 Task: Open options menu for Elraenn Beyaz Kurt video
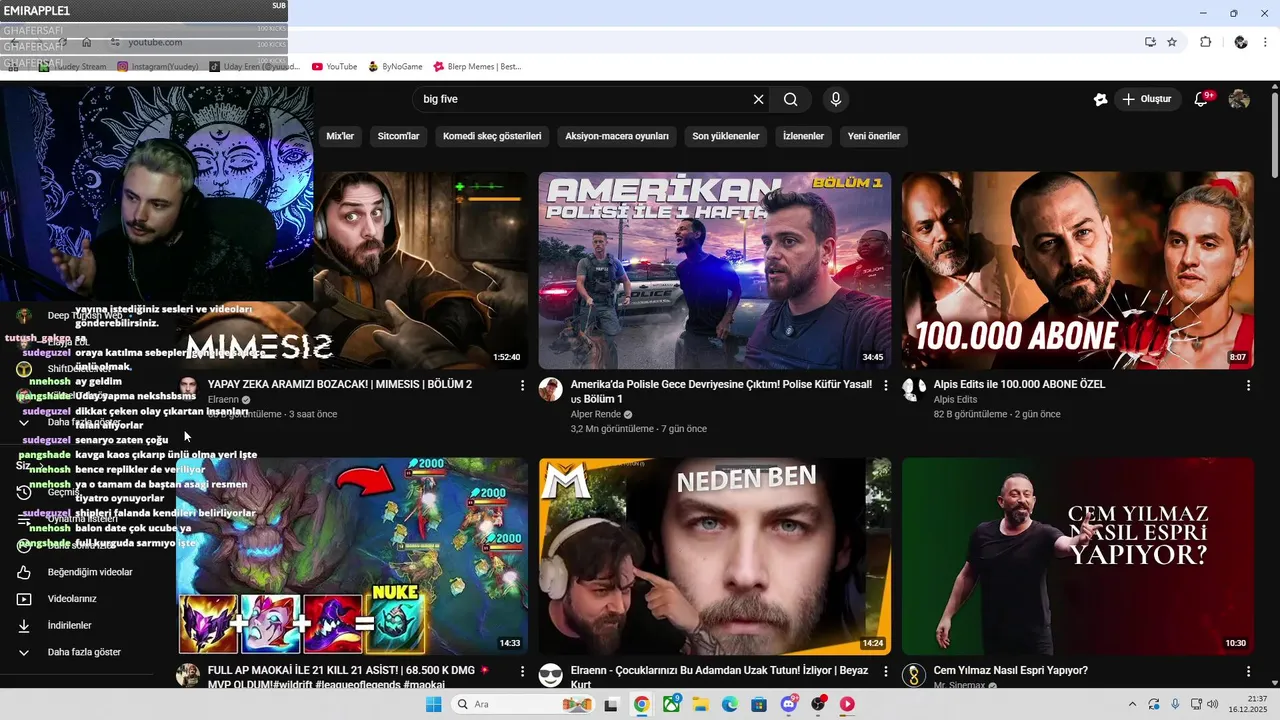(885, 671)
